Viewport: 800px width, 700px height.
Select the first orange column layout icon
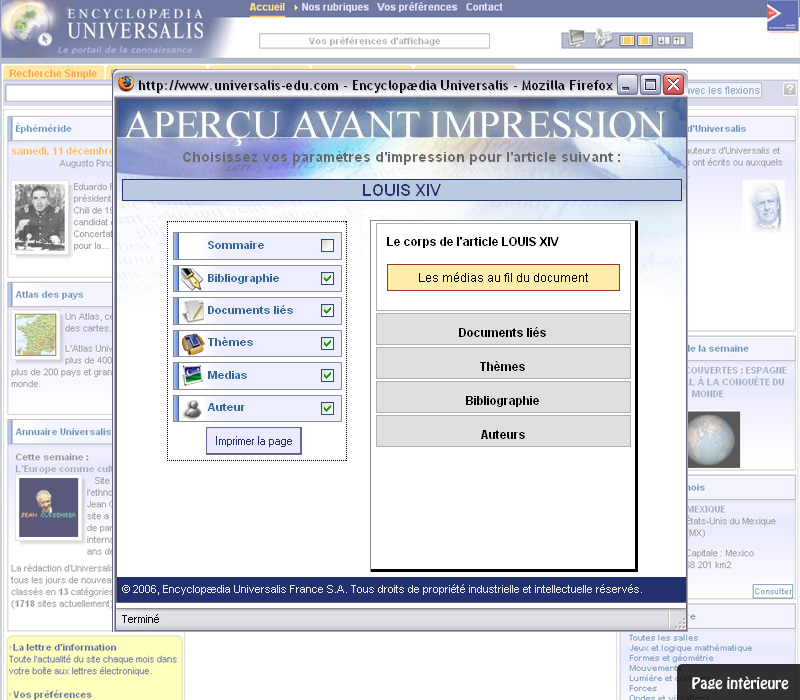pyautogui.click(x=627, y=40)
